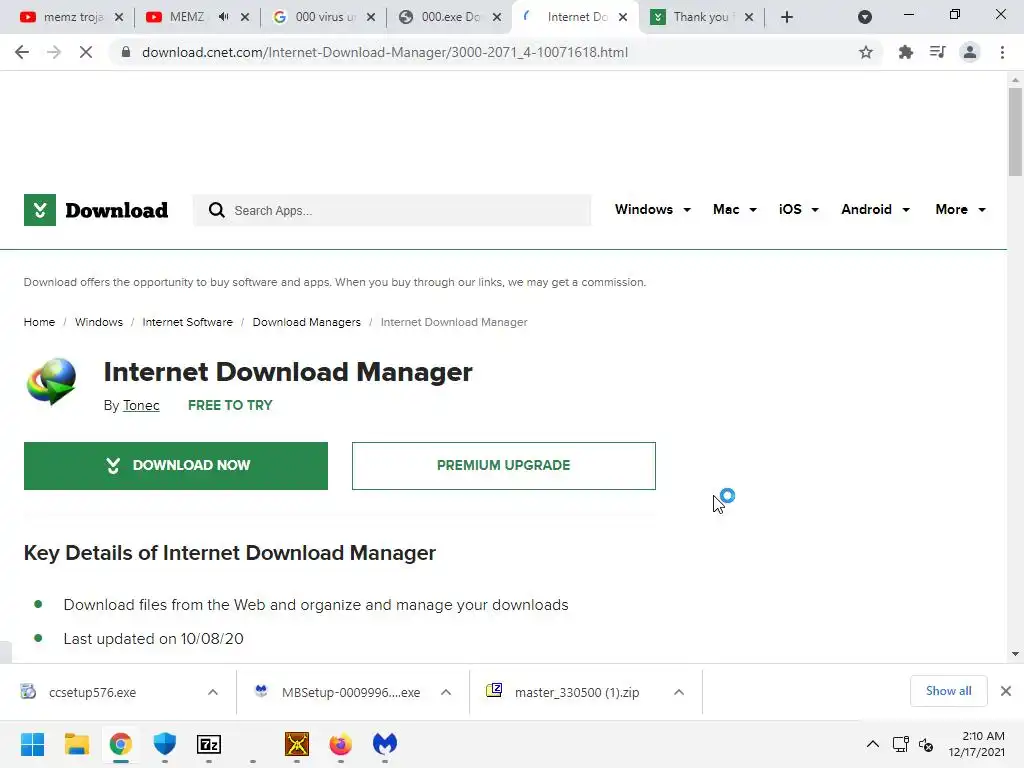Expand the Windows dropdown menu

point(652,210)
